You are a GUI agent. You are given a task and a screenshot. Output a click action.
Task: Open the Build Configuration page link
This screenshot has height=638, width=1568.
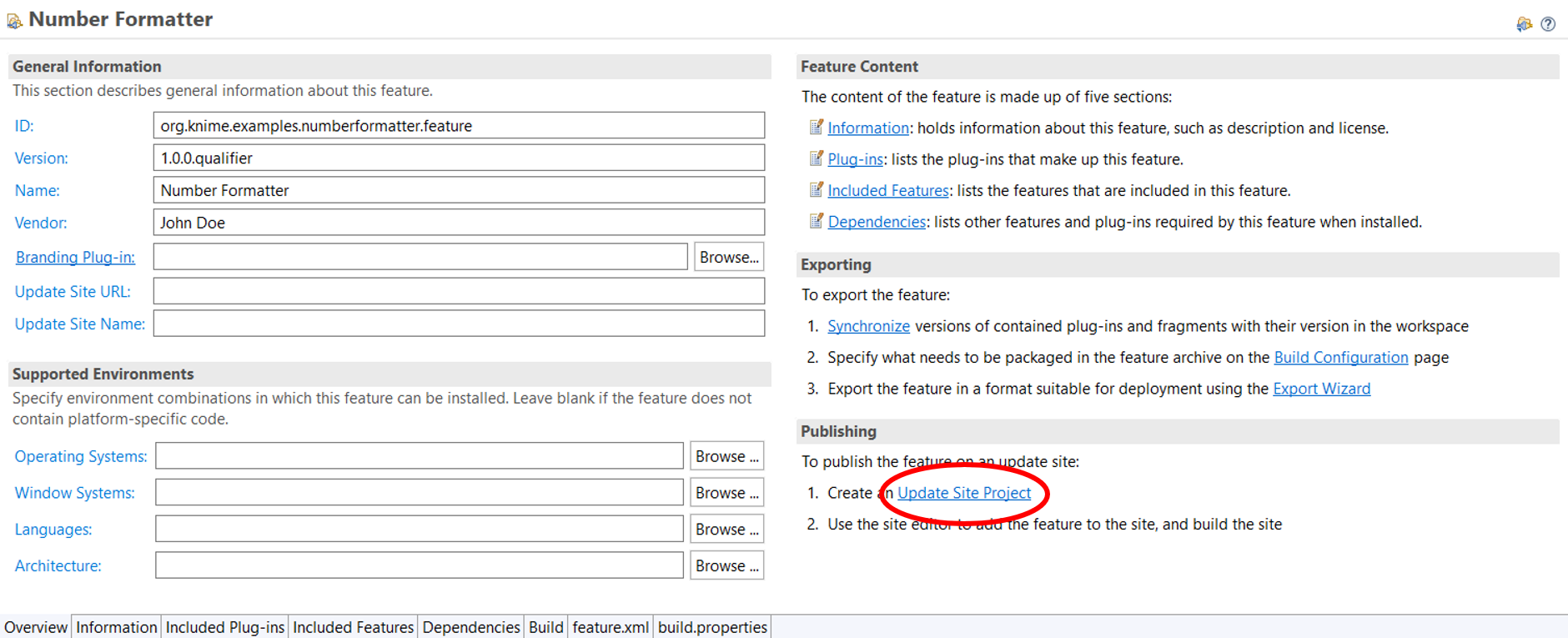point(1341,357)
